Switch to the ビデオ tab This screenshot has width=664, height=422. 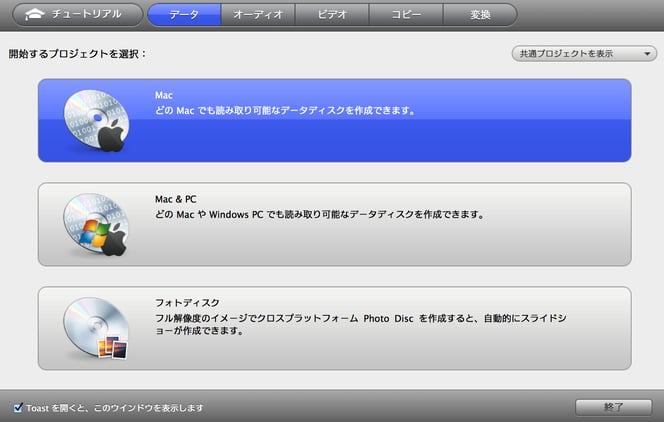coord(332,15)
